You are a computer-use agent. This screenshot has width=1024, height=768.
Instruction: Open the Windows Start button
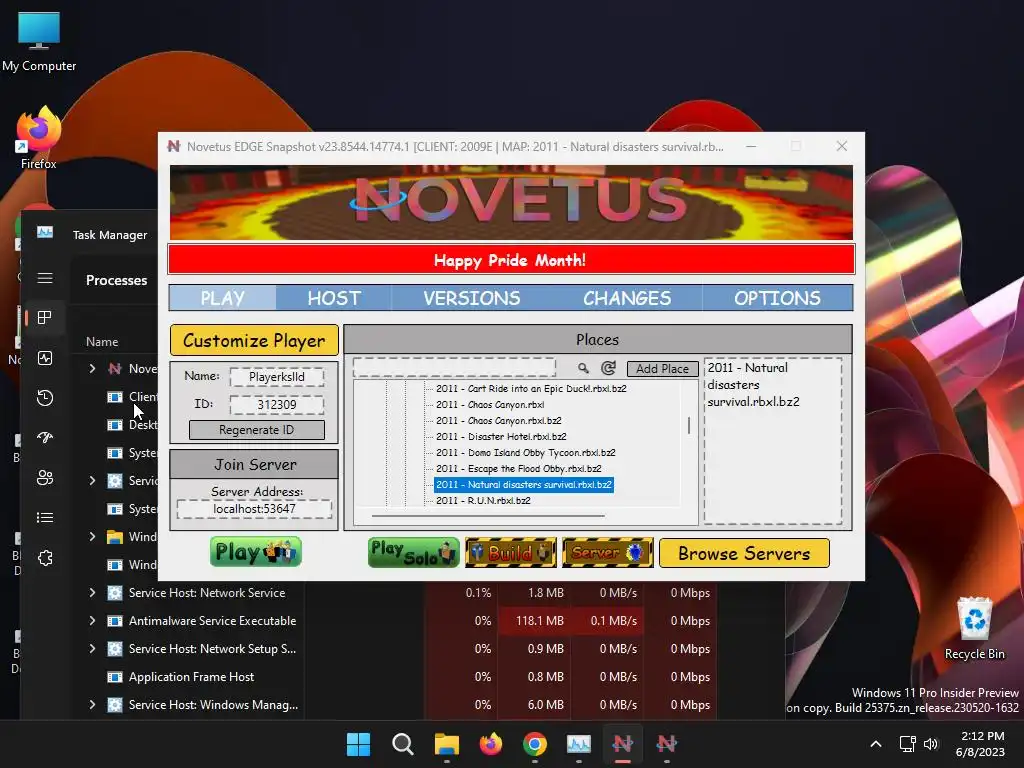pos(359,744)
